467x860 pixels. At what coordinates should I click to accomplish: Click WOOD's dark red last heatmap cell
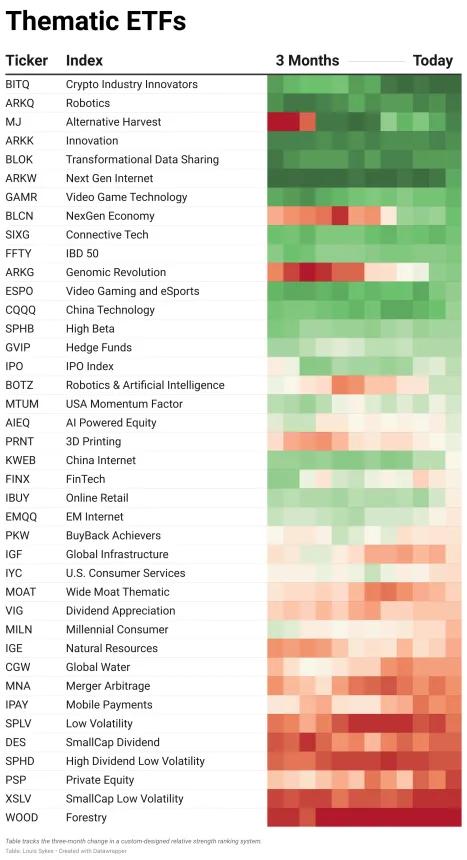453,817
